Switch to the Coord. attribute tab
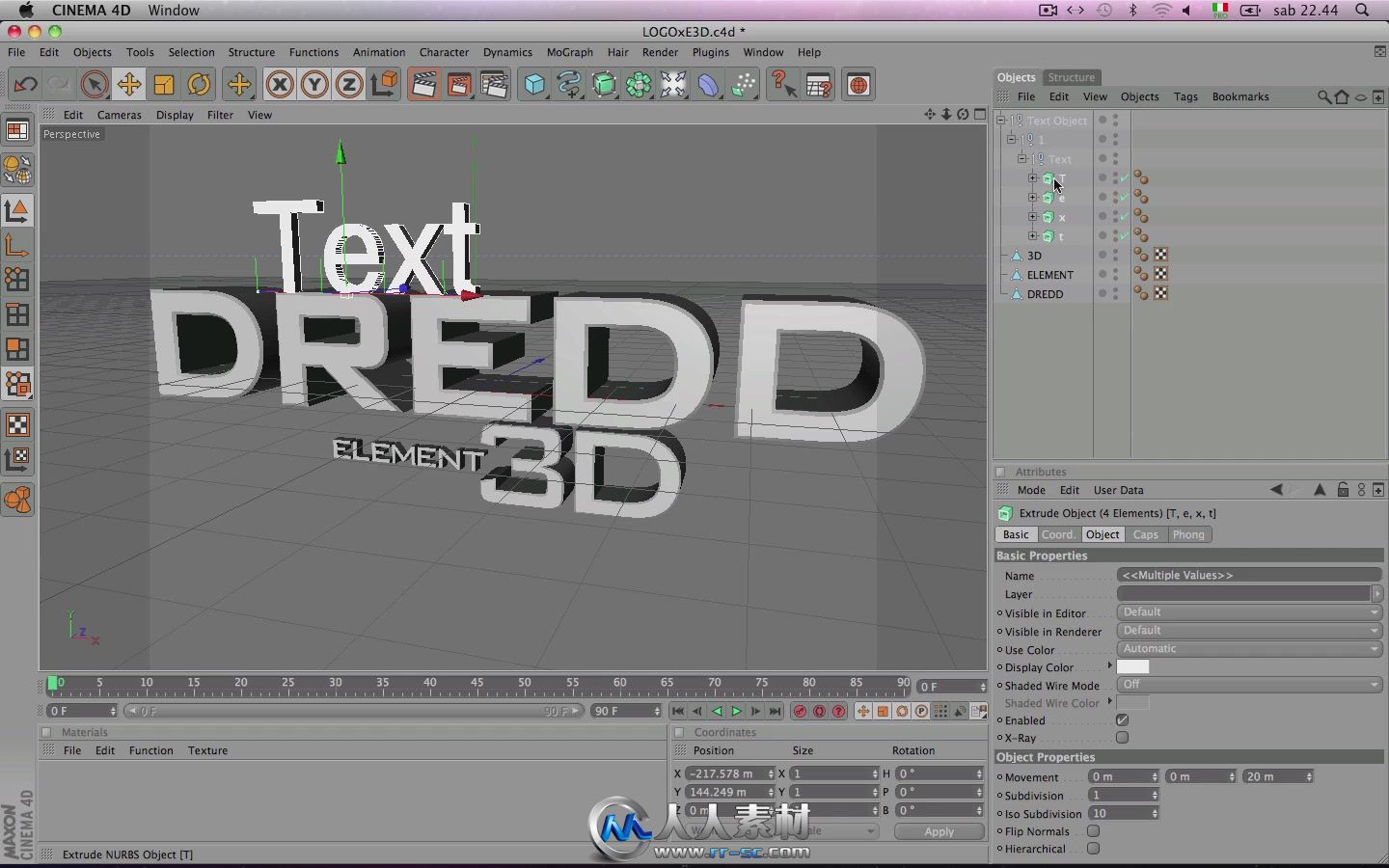This screenshot has width=1389, height=868. pyautogui.click(x=1058, y=534)
